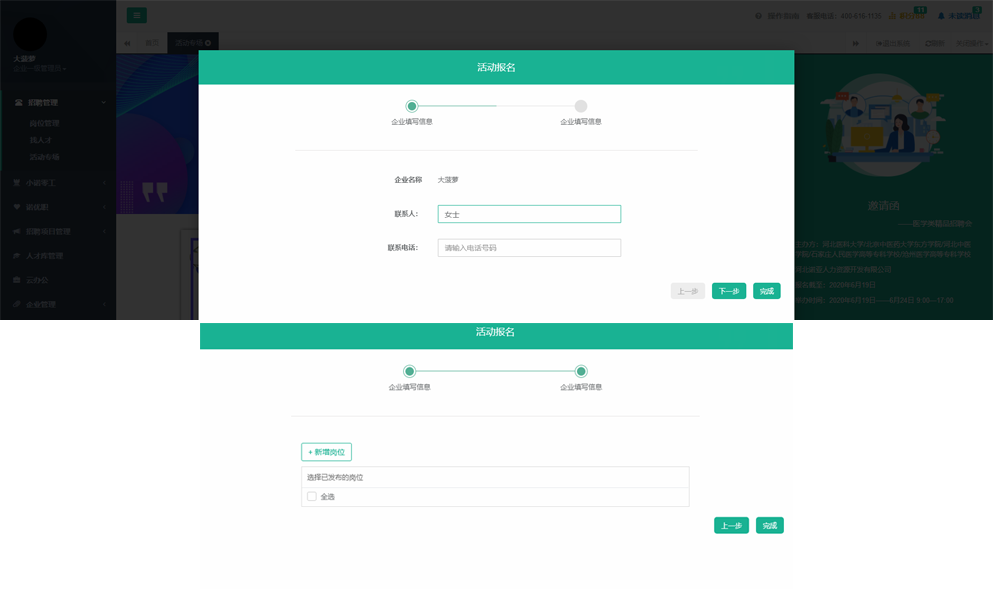Click the tab scroll-right double arrow
This screenshot has height=589, width=993.
coord(856,43)
